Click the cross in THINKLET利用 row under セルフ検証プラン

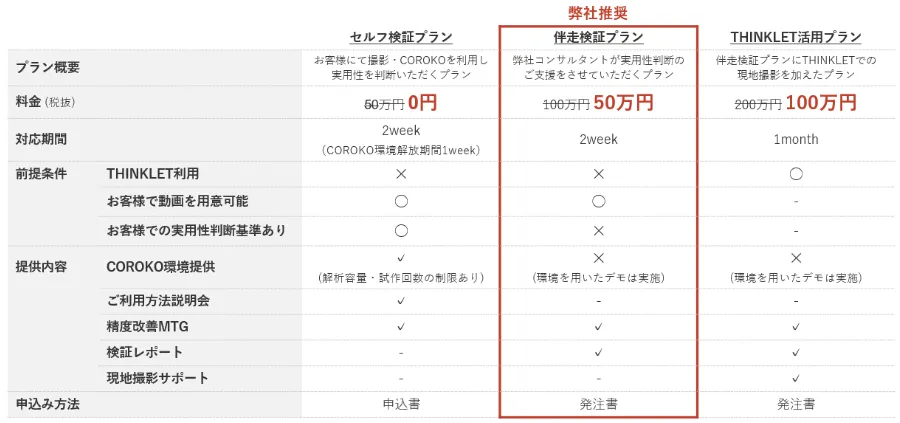click(401, 173)
